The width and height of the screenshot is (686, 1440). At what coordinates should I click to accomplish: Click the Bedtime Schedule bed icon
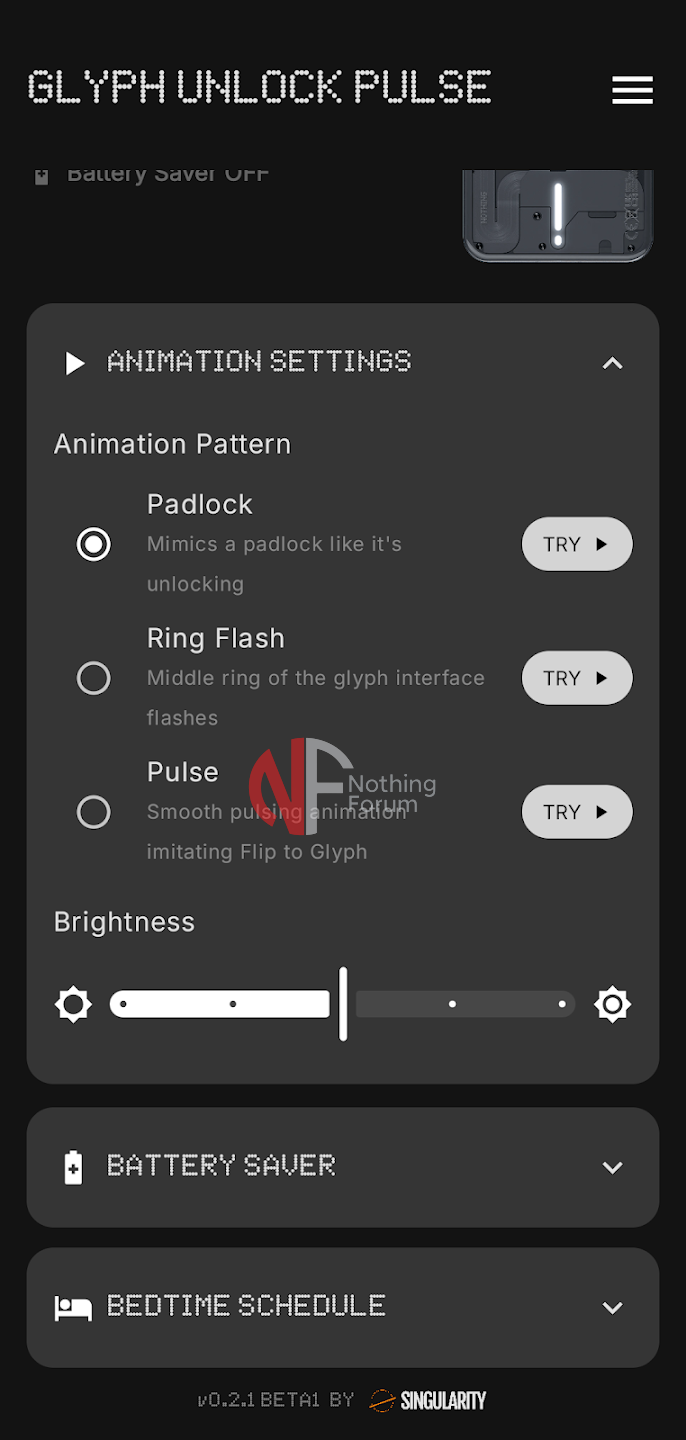click(x=73, y=1307)
